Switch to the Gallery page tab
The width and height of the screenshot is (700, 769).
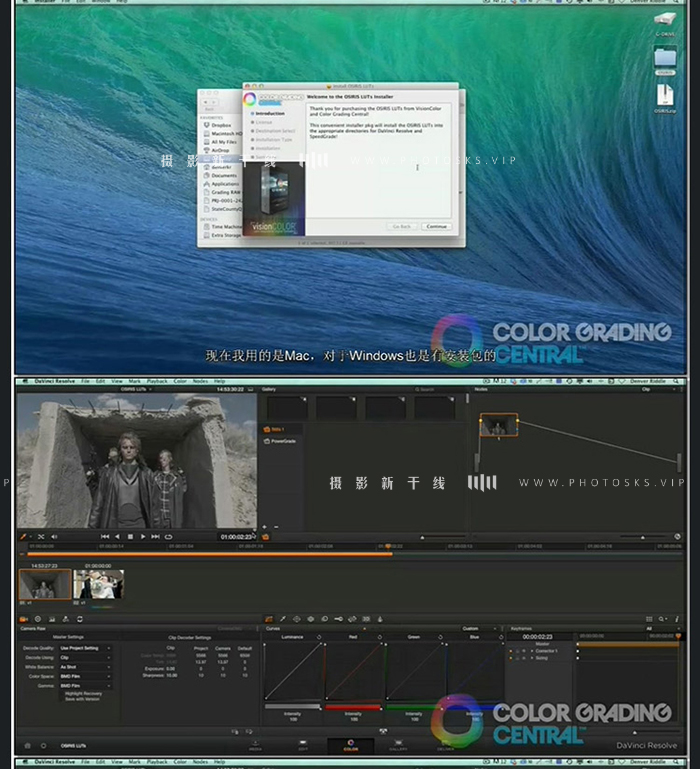(398, 745)
